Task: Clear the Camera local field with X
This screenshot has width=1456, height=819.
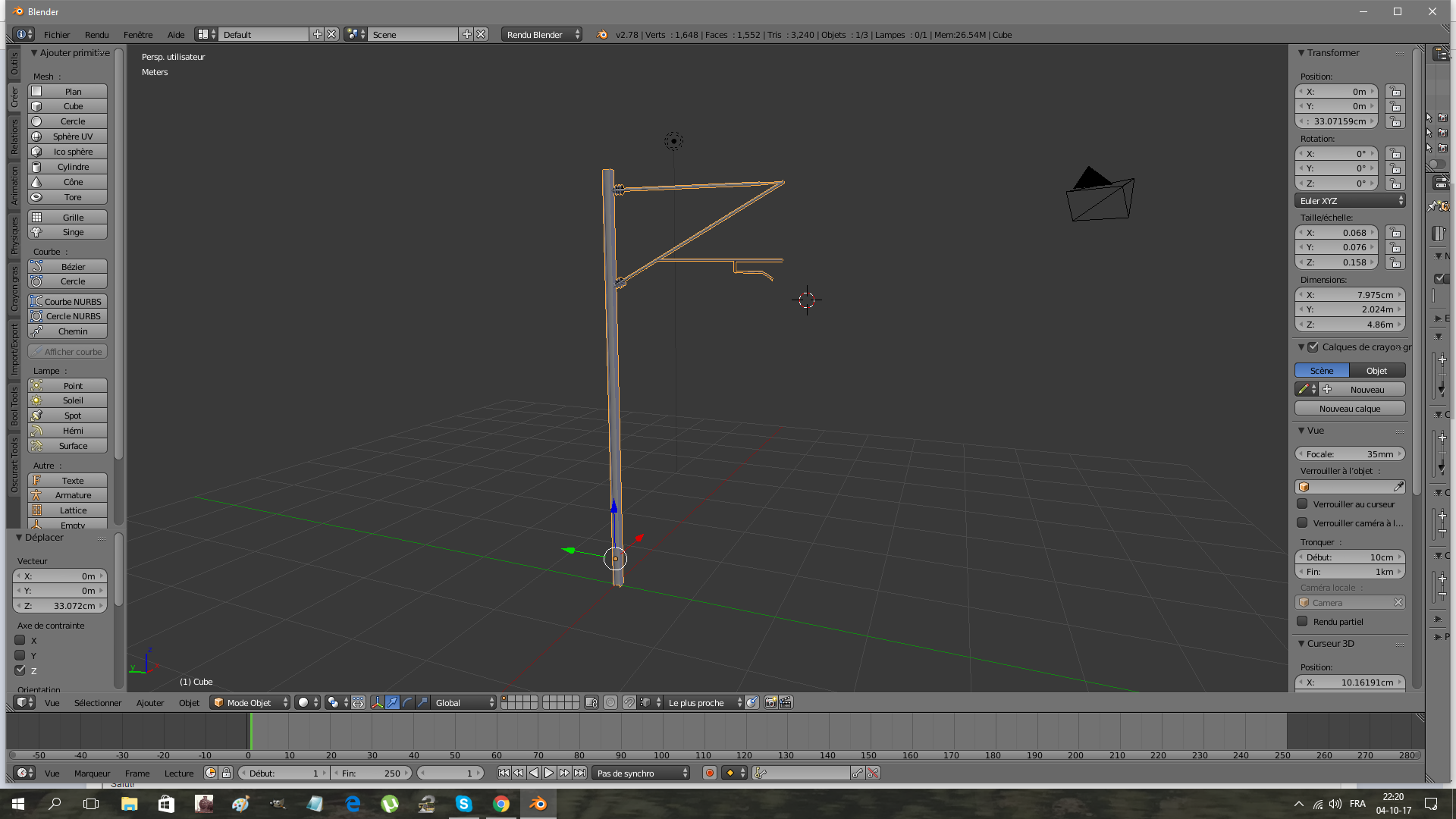Action: (x=1398, y=602)
